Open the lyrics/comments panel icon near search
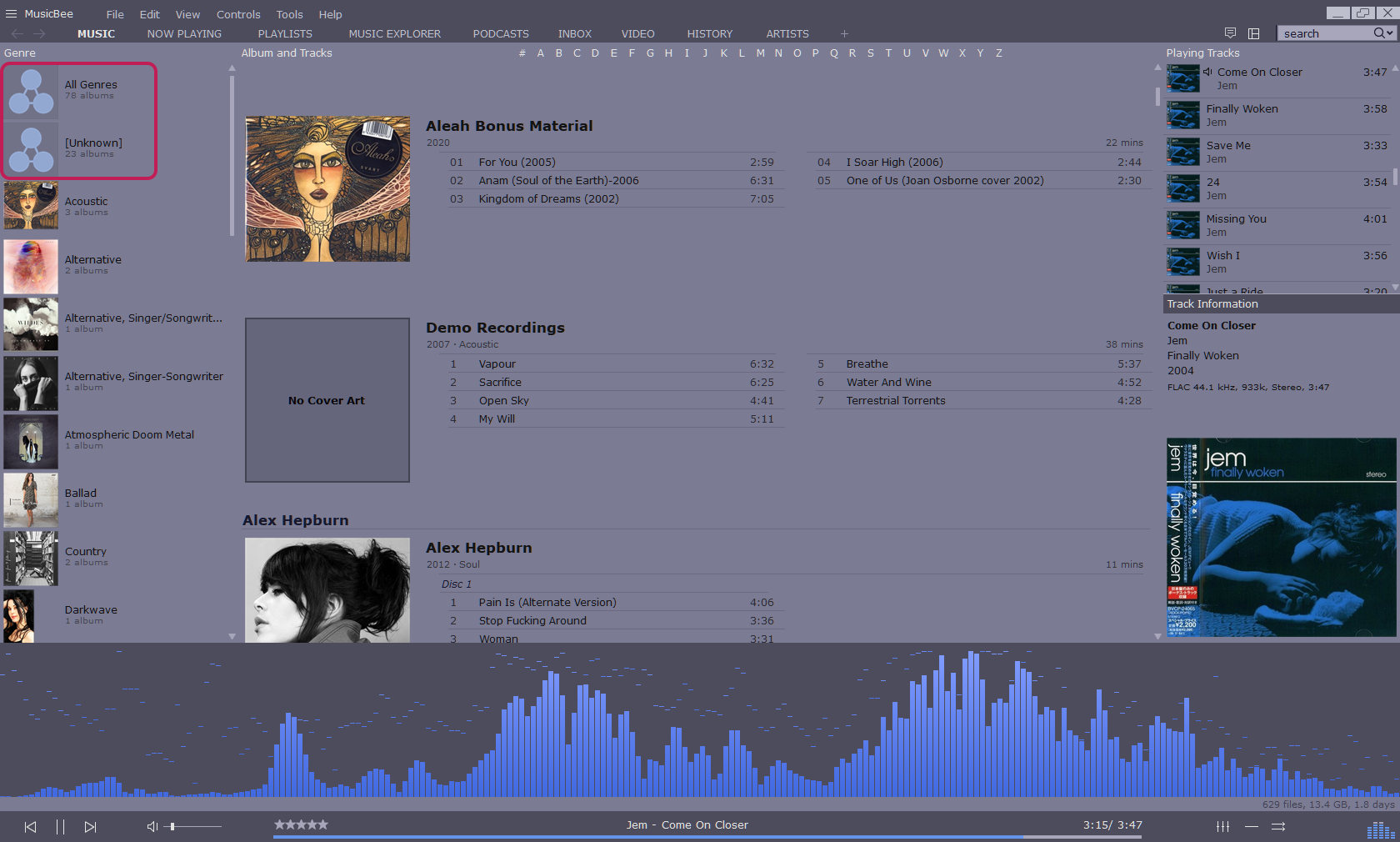Image resolution: width=1400 pixels, height=842 pixels. pos(1230,33)
